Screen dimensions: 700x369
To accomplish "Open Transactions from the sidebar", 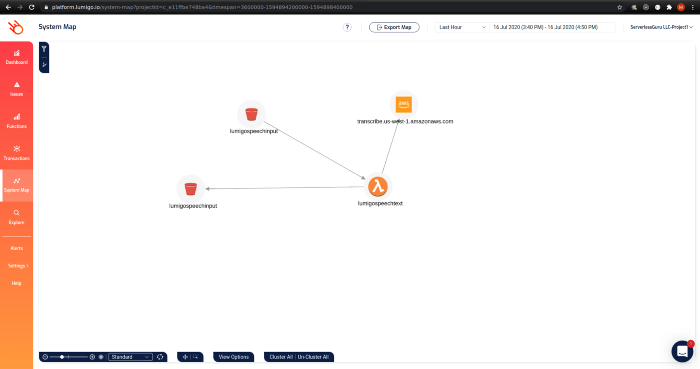I will 17,153.
